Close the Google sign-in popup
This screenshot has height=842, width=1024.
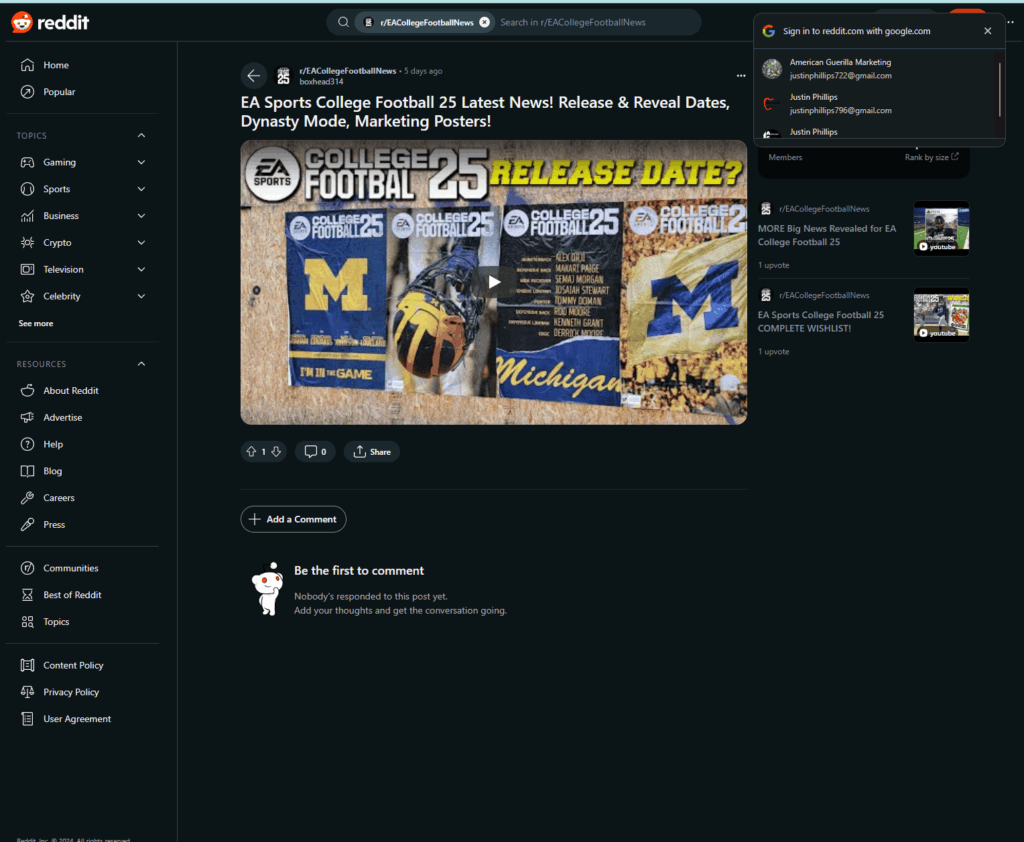coord(988,31)
